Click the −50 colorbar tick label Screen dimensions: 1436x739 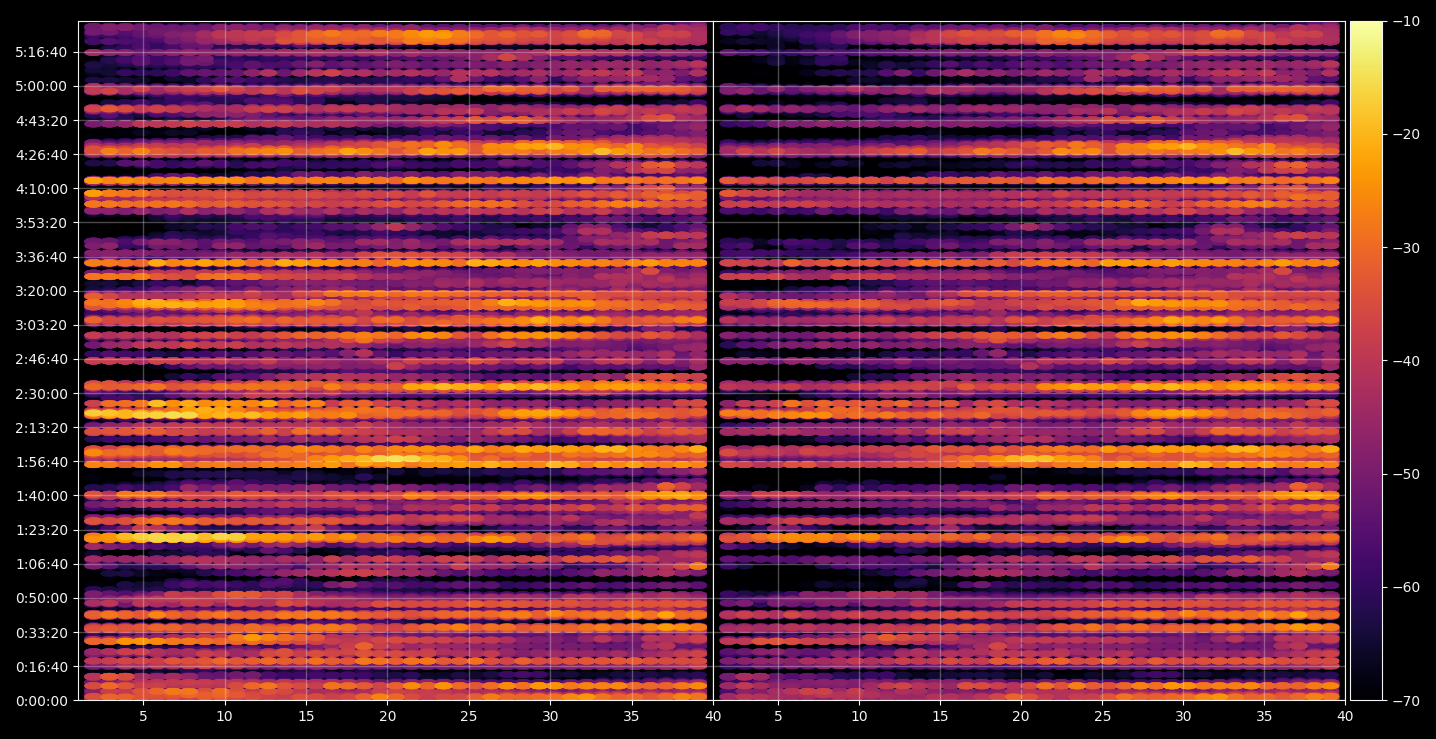tap(1405, 474)
